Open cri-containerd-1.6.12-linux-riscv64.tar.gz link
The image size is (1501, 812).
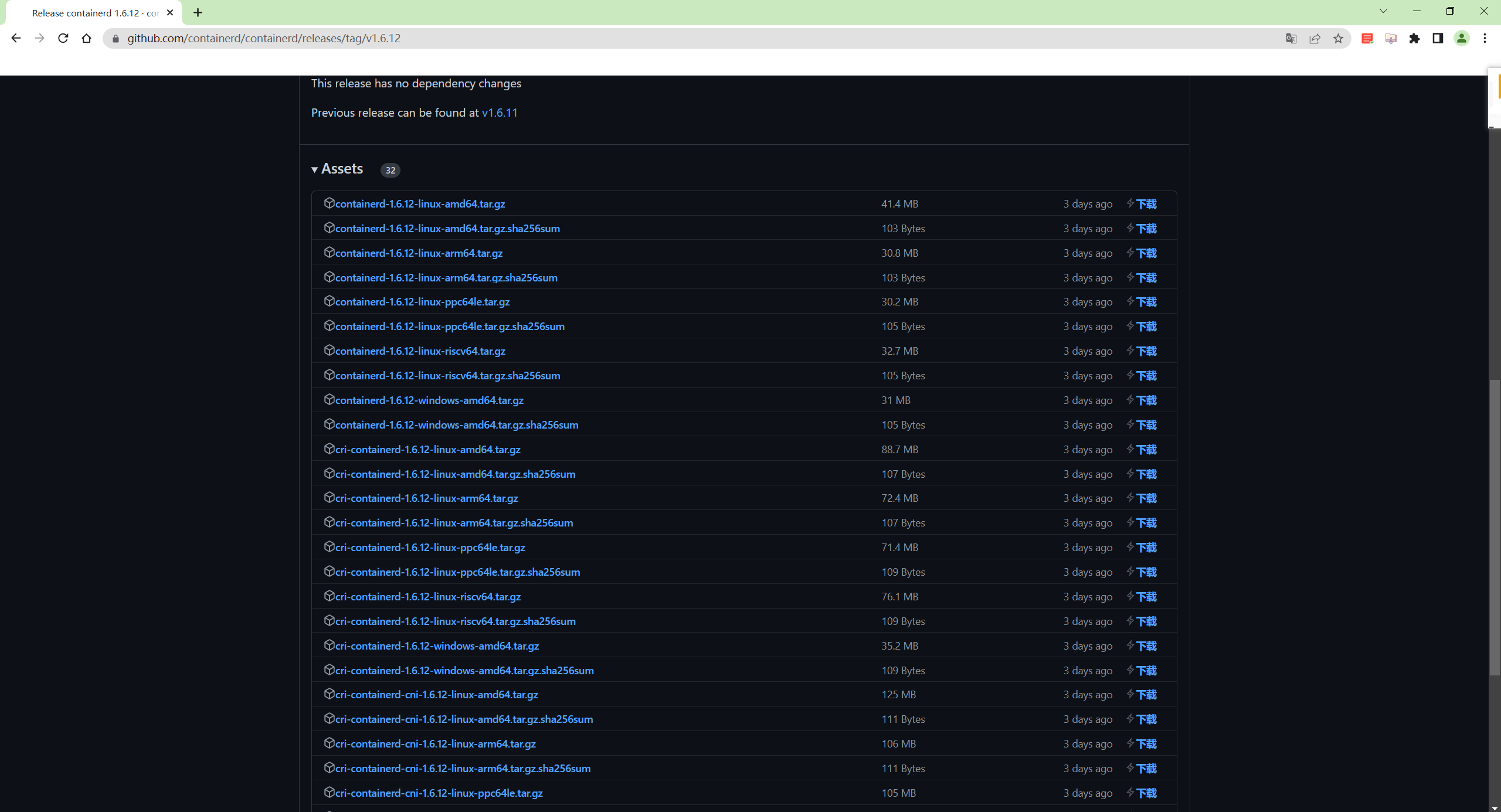(x=428, y=597)
